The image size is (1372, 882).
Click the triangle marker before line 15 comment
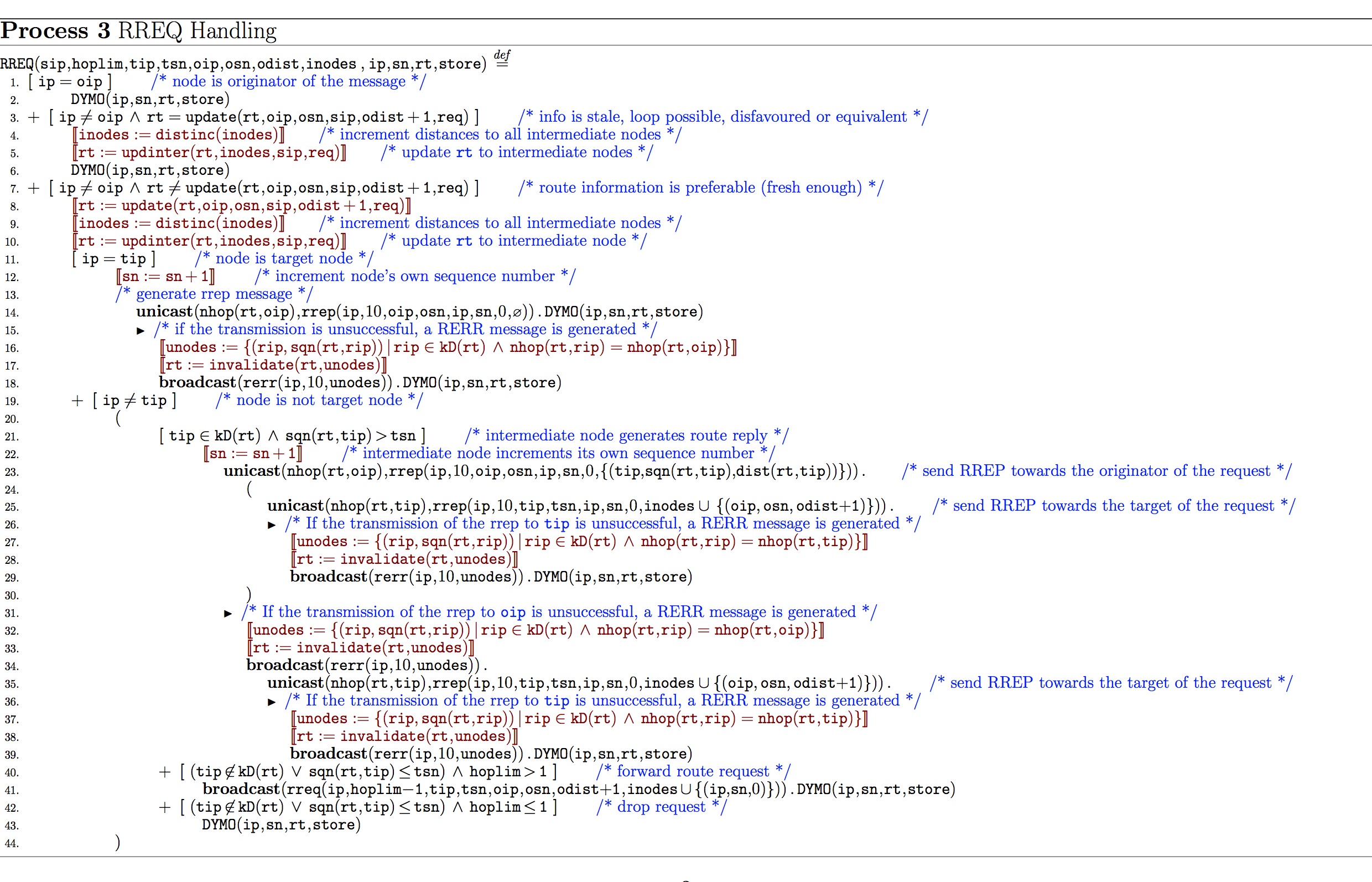coord(140,331)
